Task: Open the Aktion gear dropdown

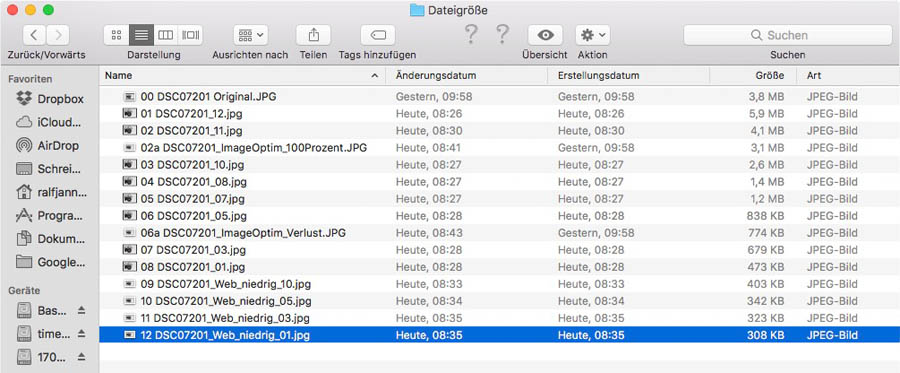Action: [x=593, y=36]
